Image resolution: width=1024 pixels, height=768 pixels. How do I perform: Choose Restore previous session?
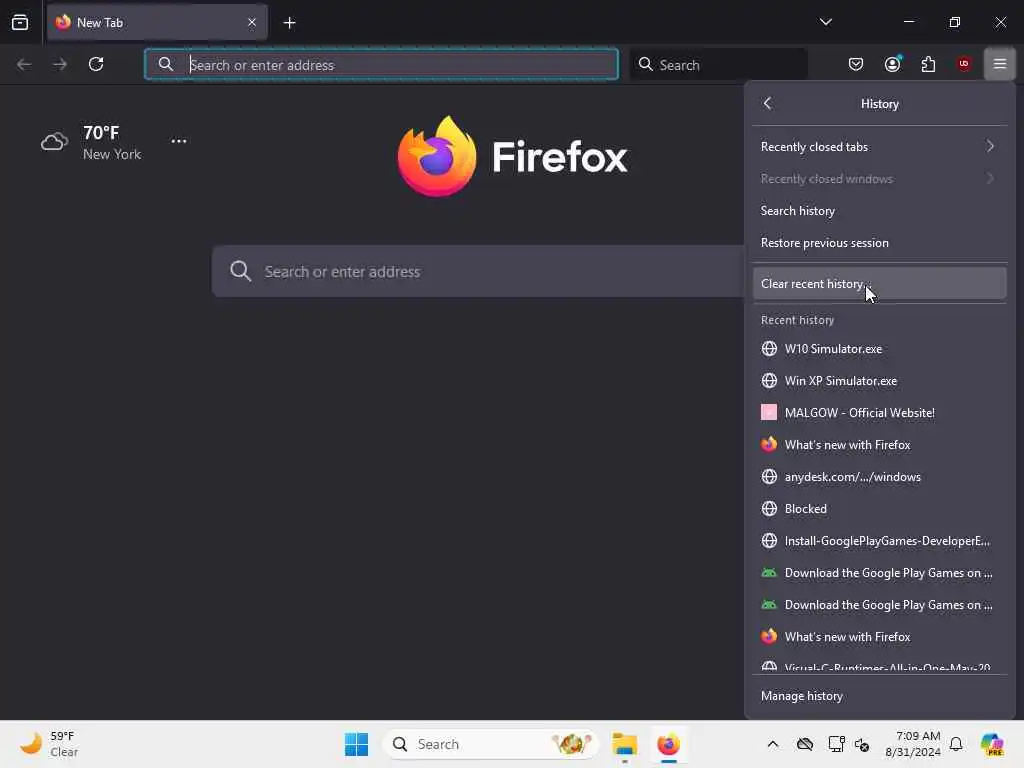[x=879, y=243]
